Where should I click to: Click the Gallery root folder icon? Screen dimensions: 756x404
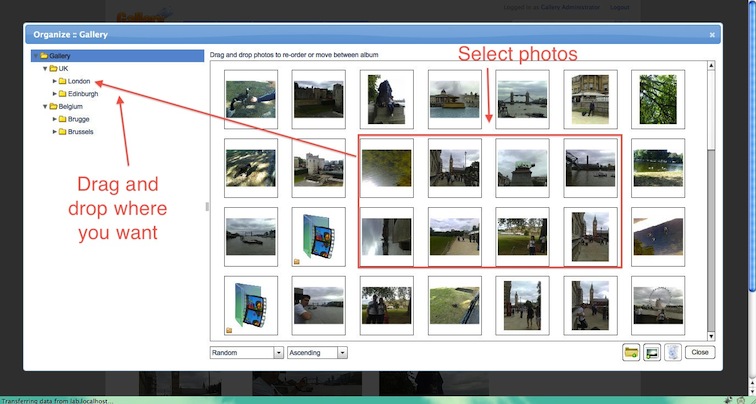(44, 56)
